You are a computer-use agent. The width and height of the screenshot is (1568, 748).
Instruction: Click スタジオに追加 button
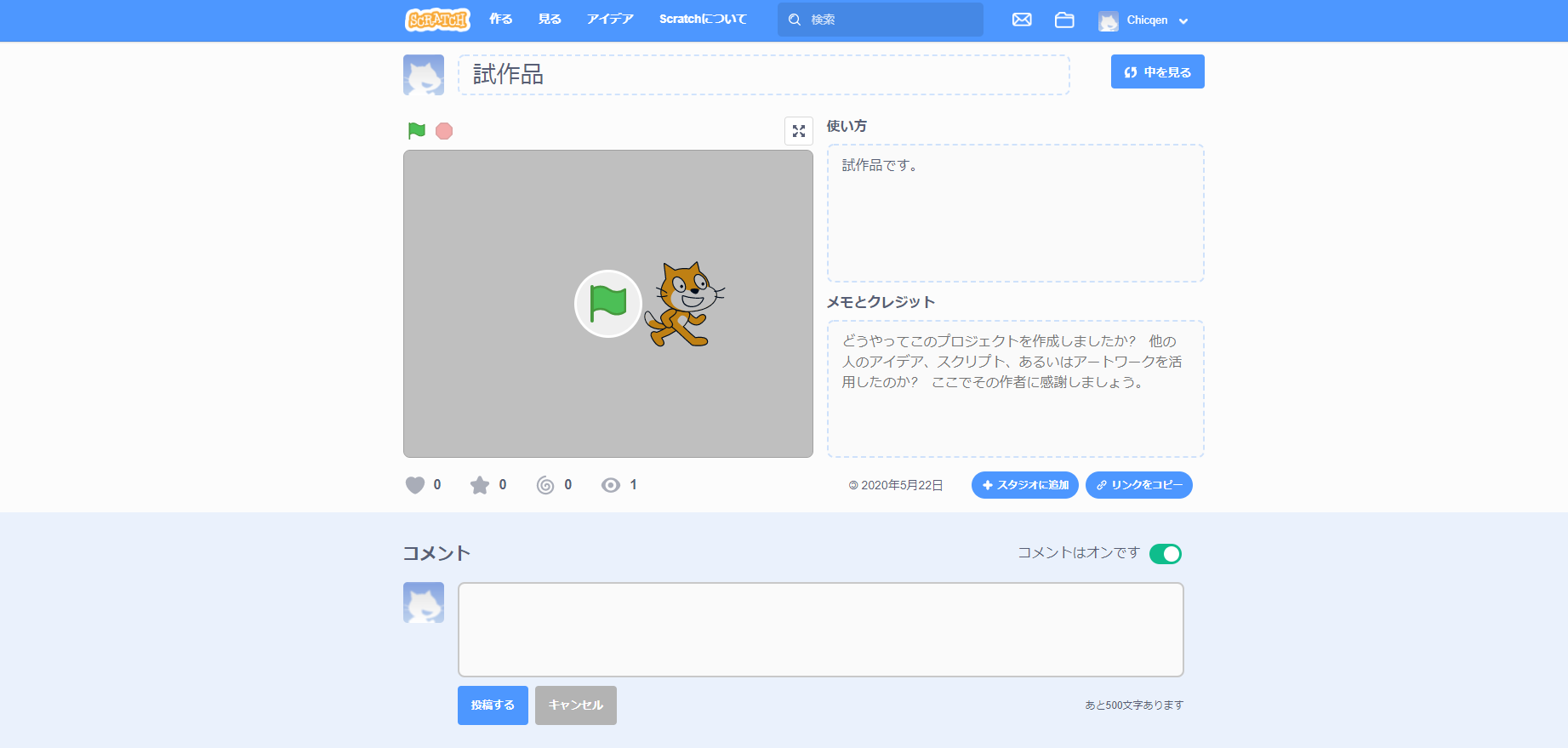1025,485
